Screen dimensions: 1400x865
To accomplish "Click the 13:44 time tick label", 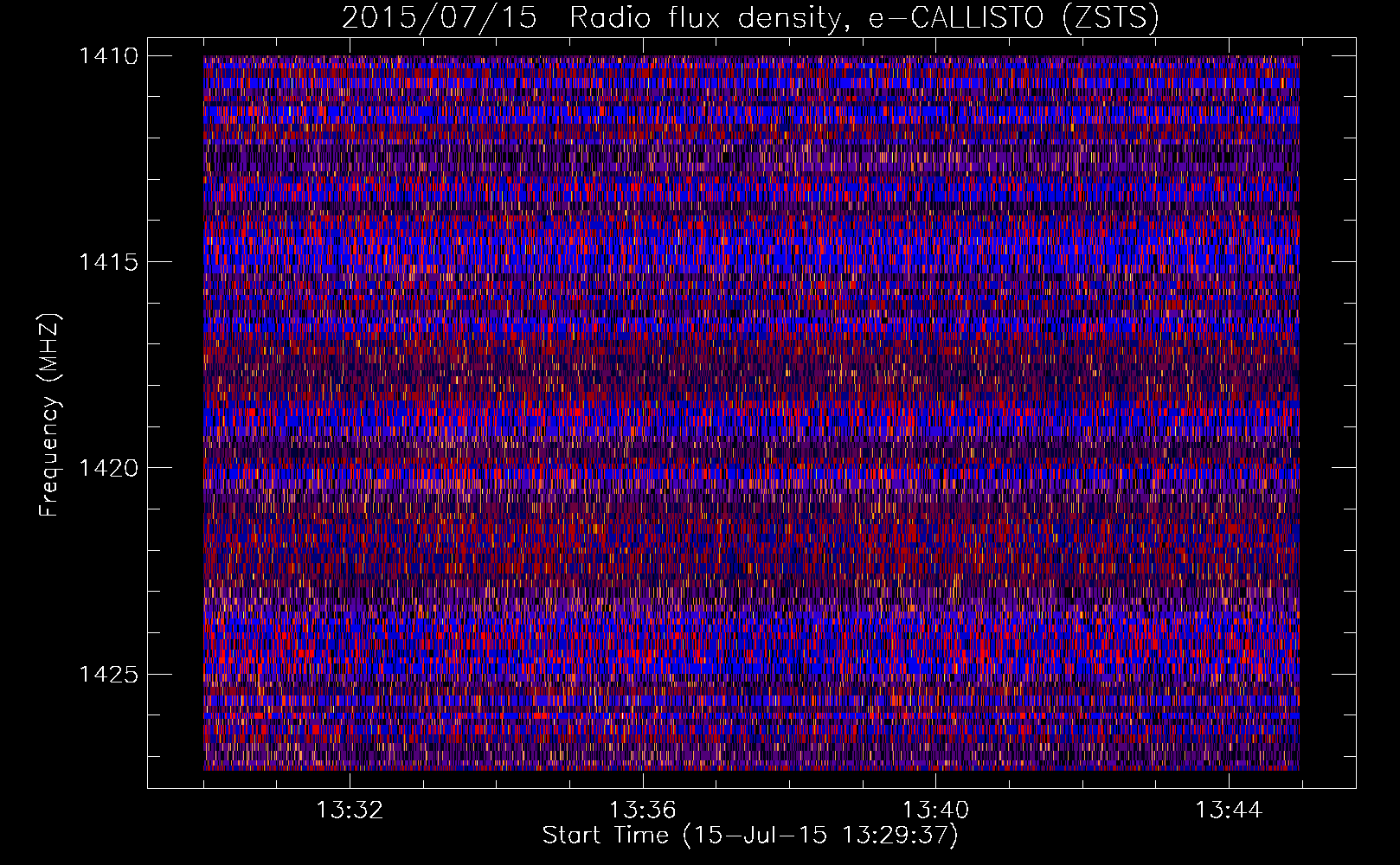I will 1229,811.
